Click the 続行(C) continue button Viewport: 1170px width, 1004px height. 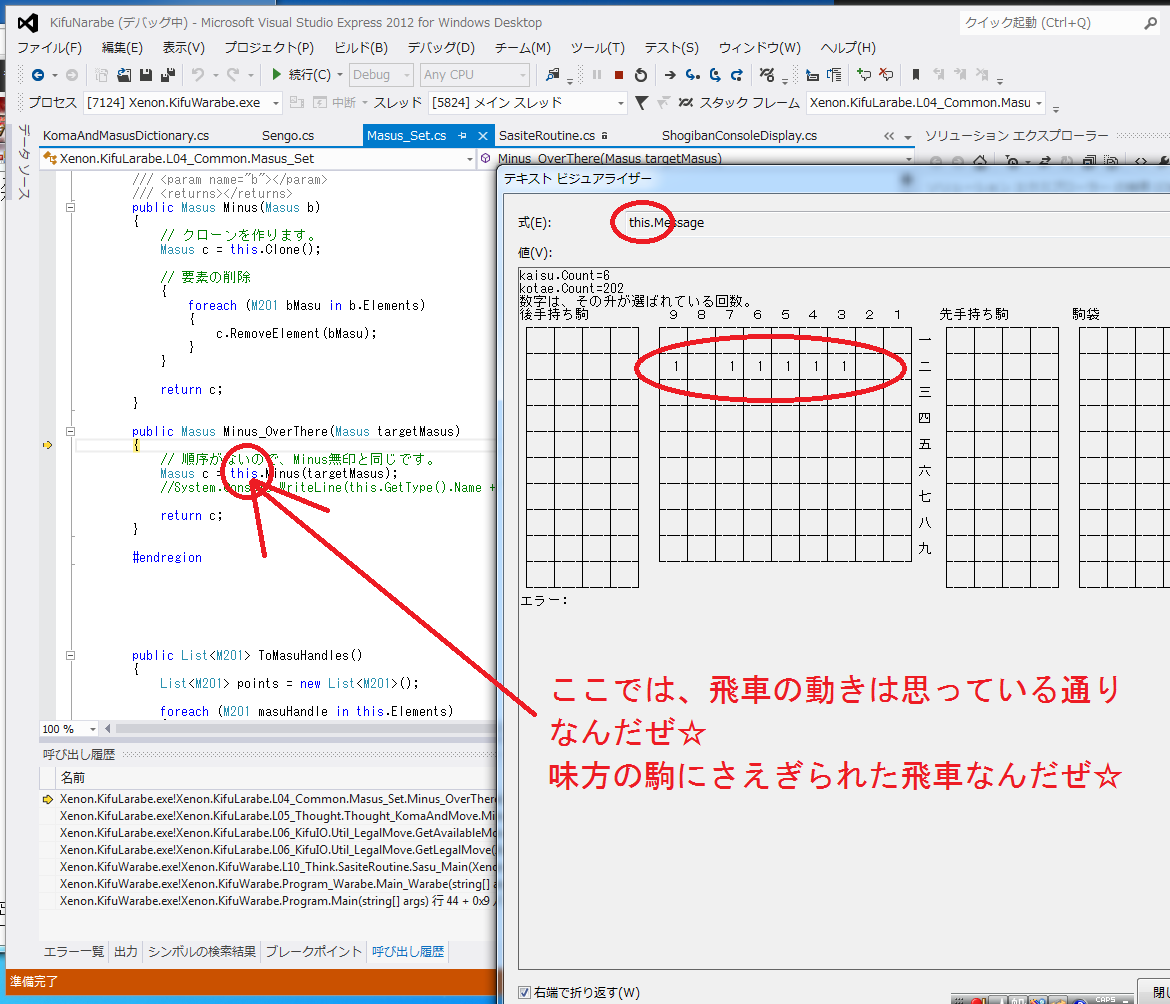[x=300, y=75]
